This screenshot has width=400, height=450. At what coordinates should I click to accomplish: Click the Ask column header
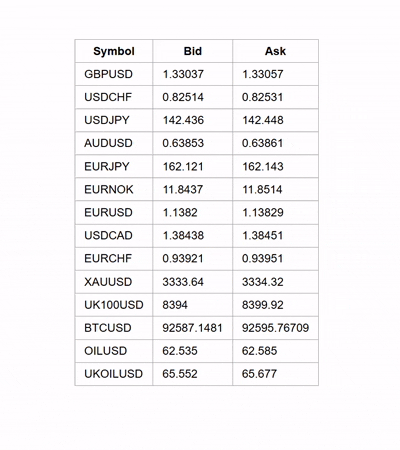pos(275,51)
